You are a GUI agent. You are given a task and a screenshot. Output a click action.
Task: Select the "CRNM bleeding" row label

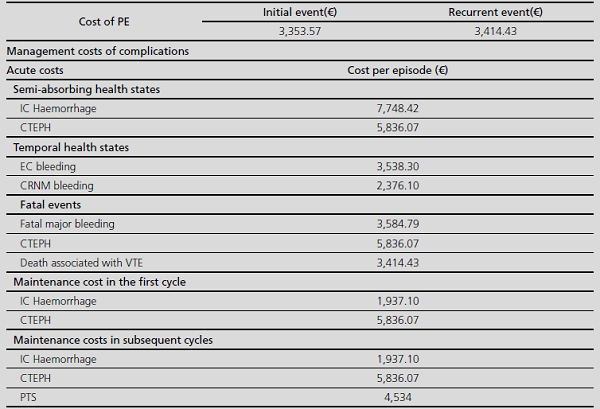point(56,185)
